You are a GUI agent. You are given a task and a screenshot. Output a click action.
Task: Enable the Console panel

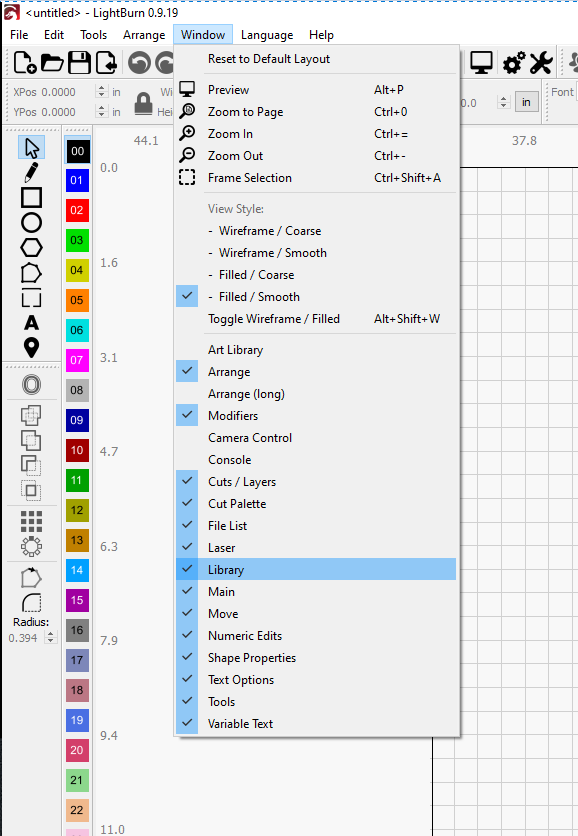pyautogui.click(x=316, y=460)
